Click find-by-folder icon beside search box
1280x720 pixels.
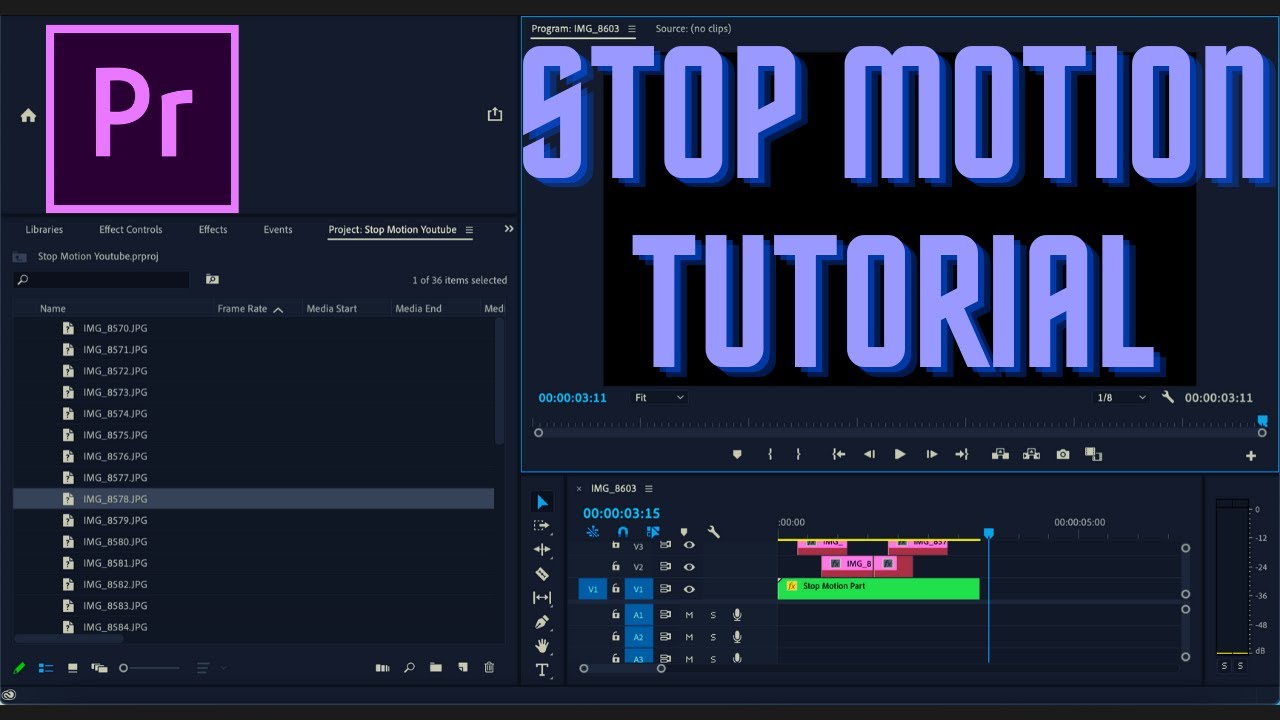coord(212,280)
